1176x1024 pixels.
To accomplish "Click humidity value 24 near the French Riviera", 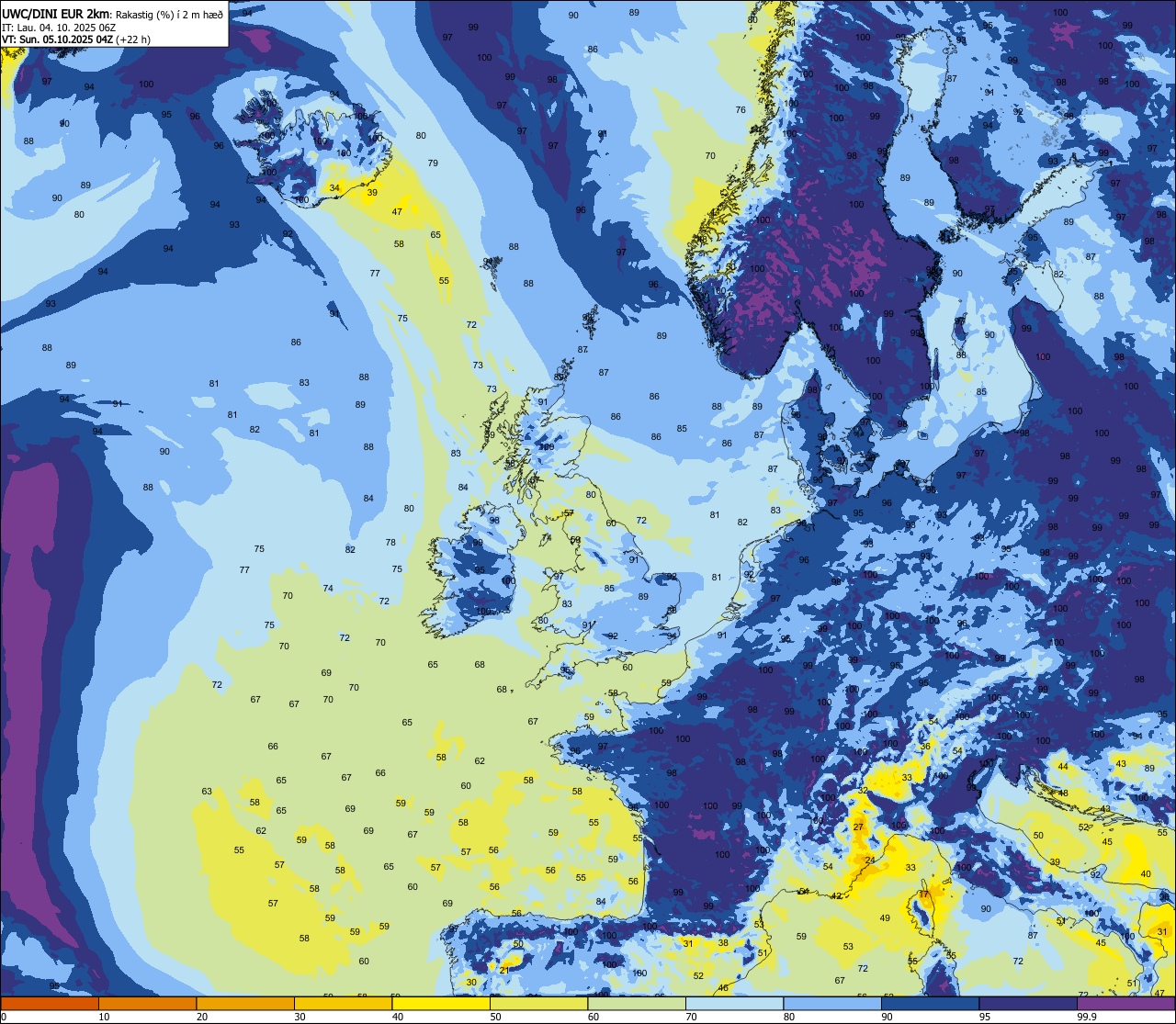I will click(x=869, y=861).
